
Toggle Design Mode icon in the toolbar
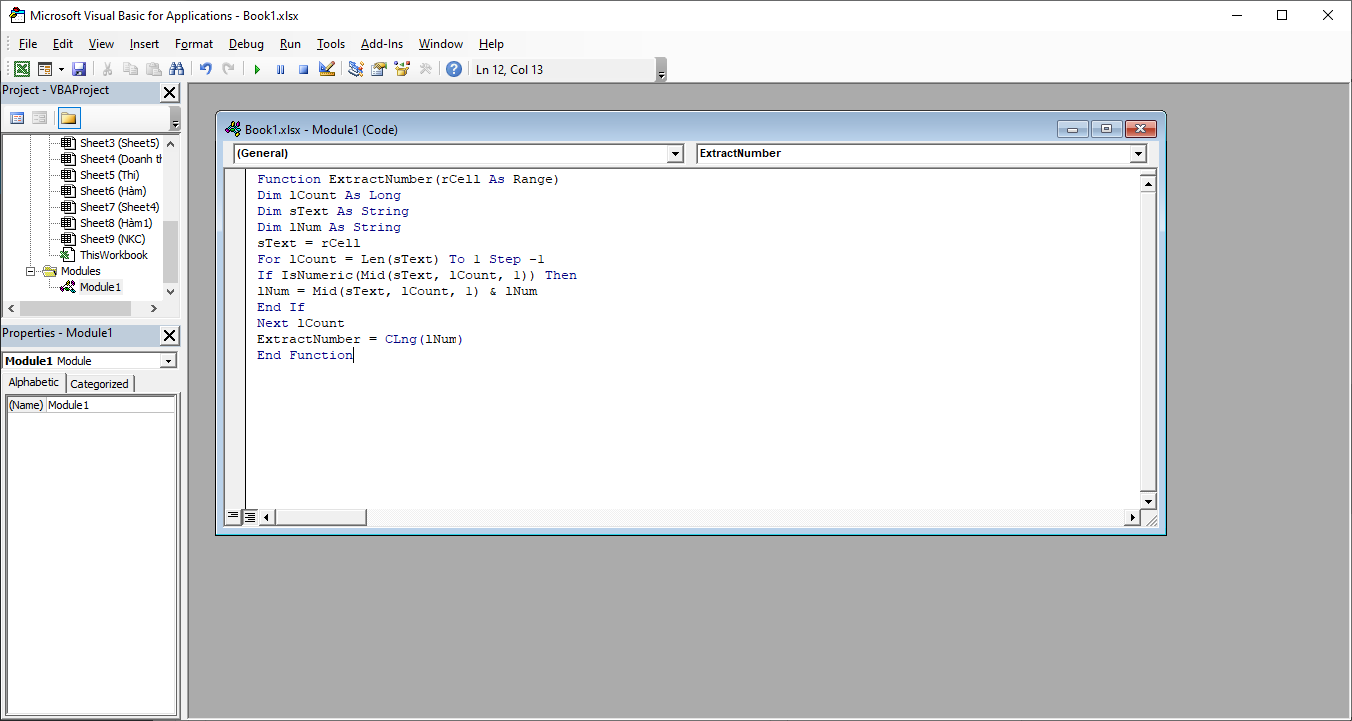(x=327, y=69)
